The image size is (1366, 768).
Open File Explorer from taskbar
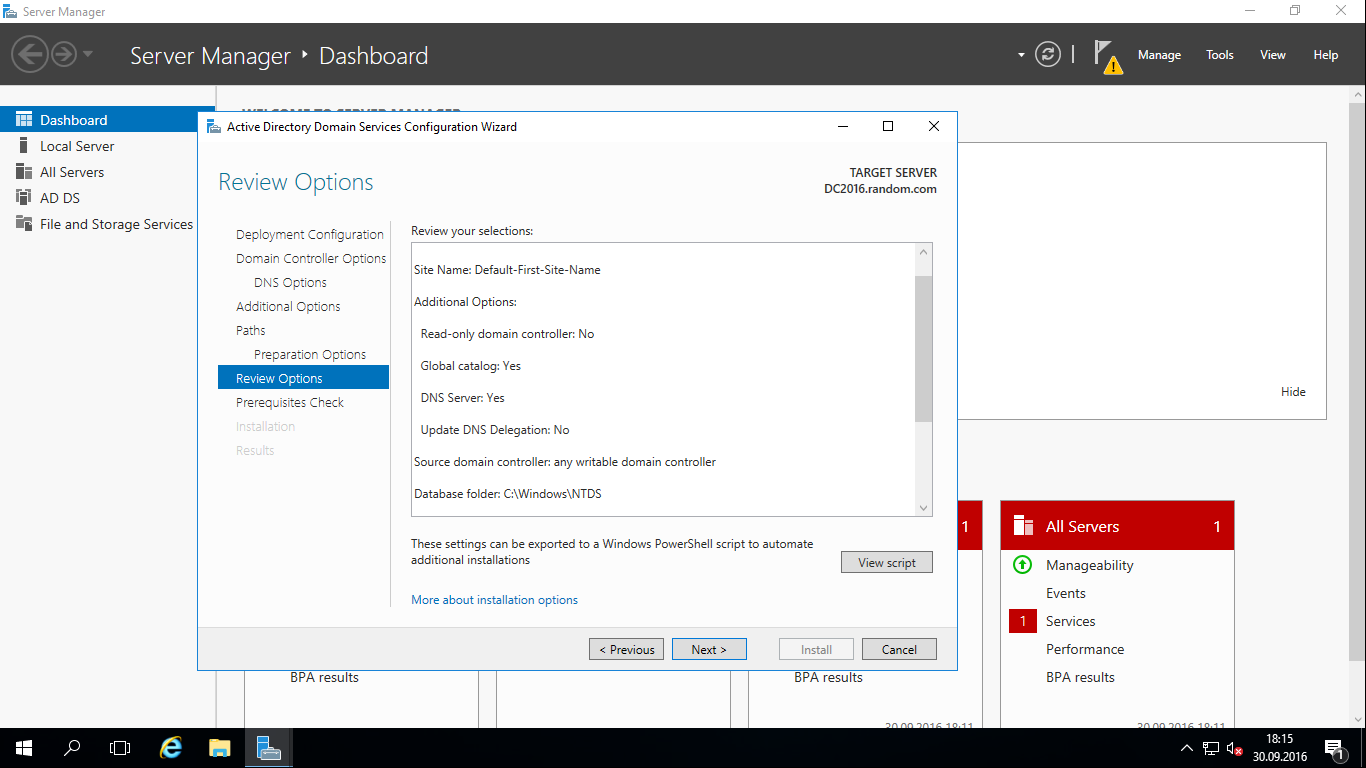[x=220, y=748]
